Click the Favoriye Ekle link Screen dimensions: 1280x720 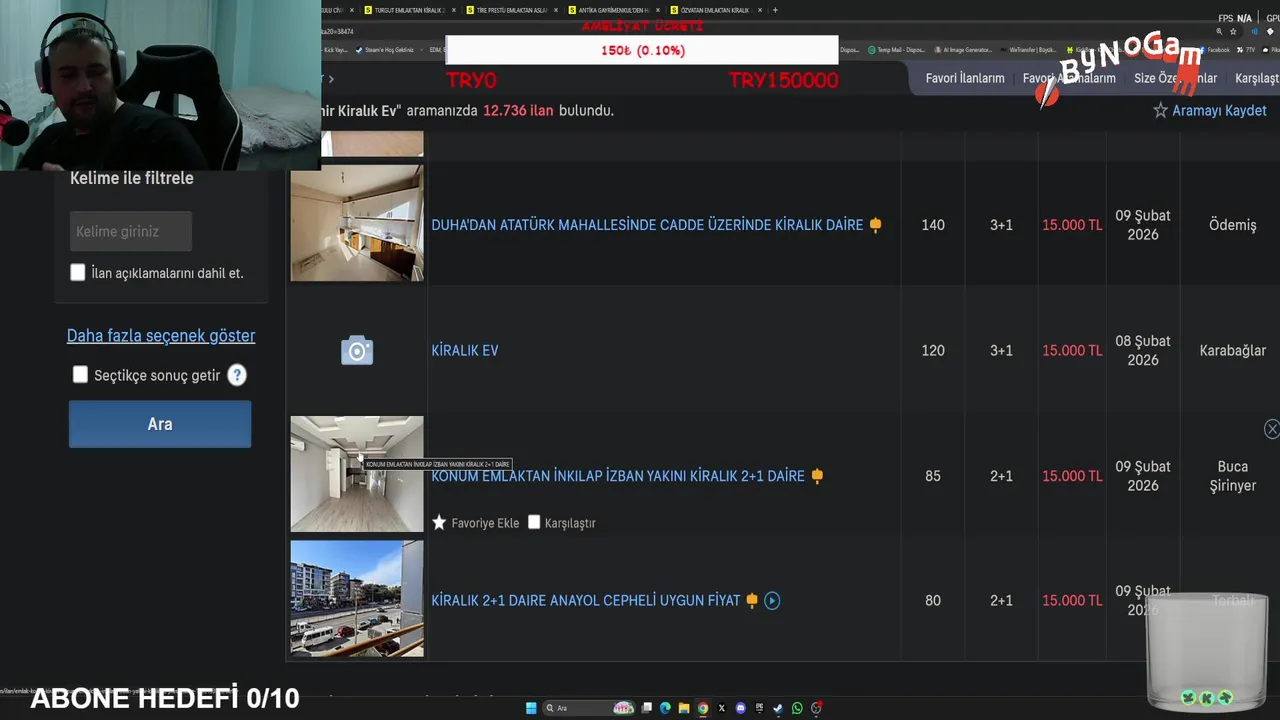coord(485,523)
